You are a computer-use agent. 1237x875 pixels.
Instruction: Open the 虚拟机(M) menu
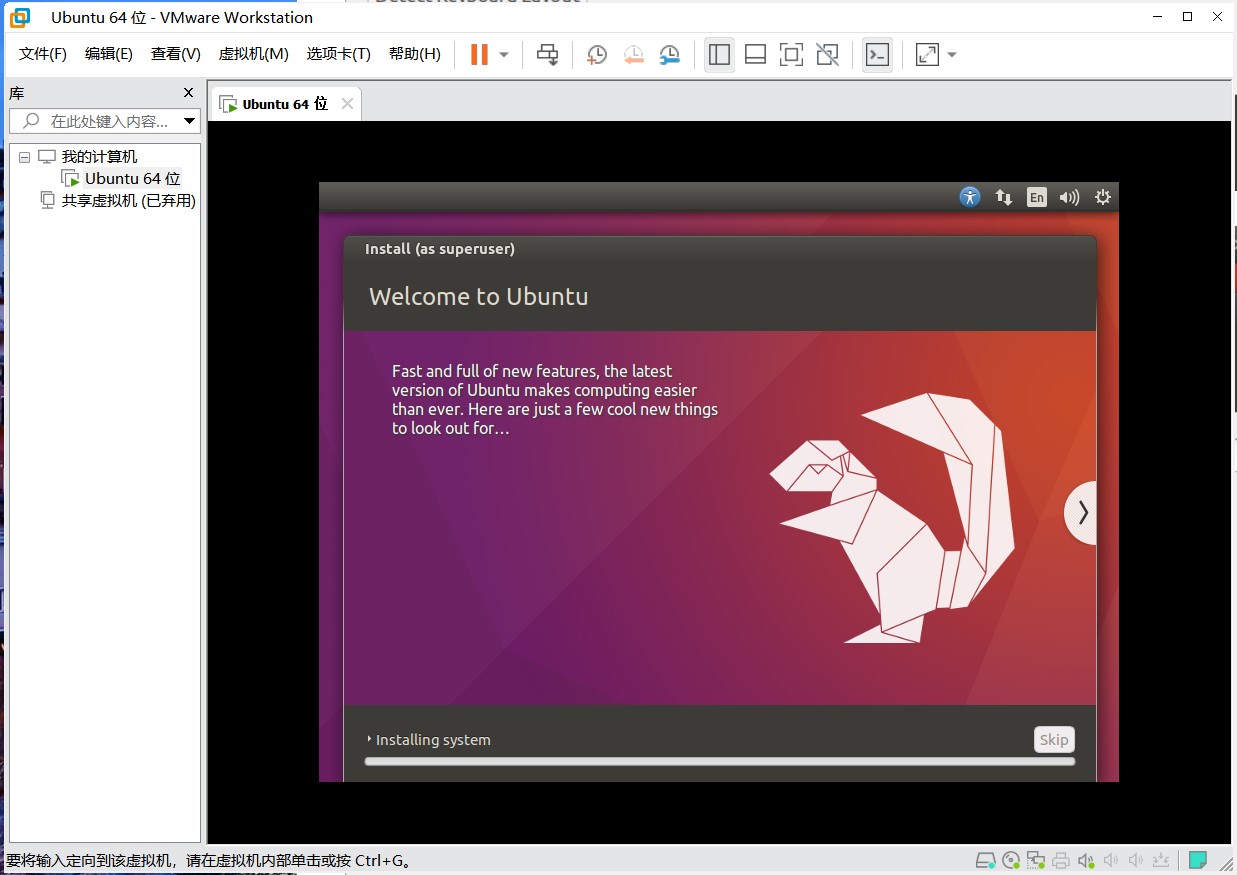coord(253,54)
